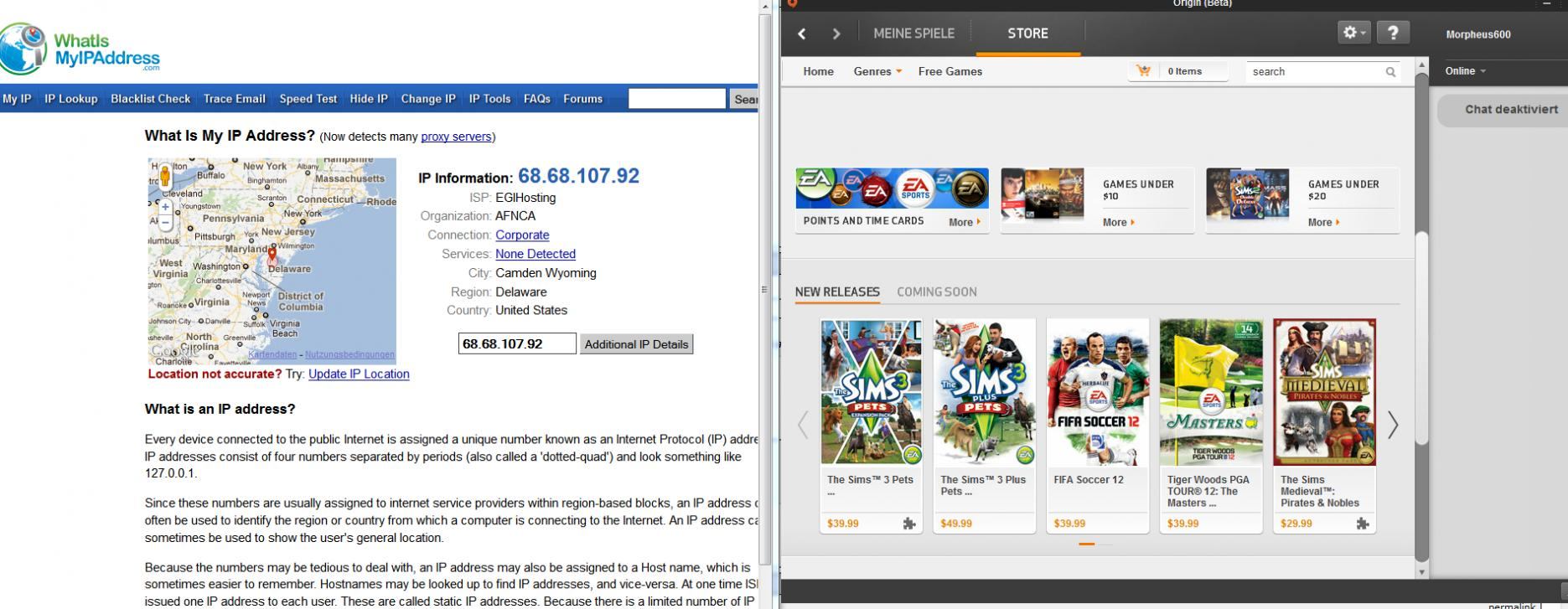Click the EA Points and Time Cards banner
This screenshot has height=609, width=1568.
[892, 188]
